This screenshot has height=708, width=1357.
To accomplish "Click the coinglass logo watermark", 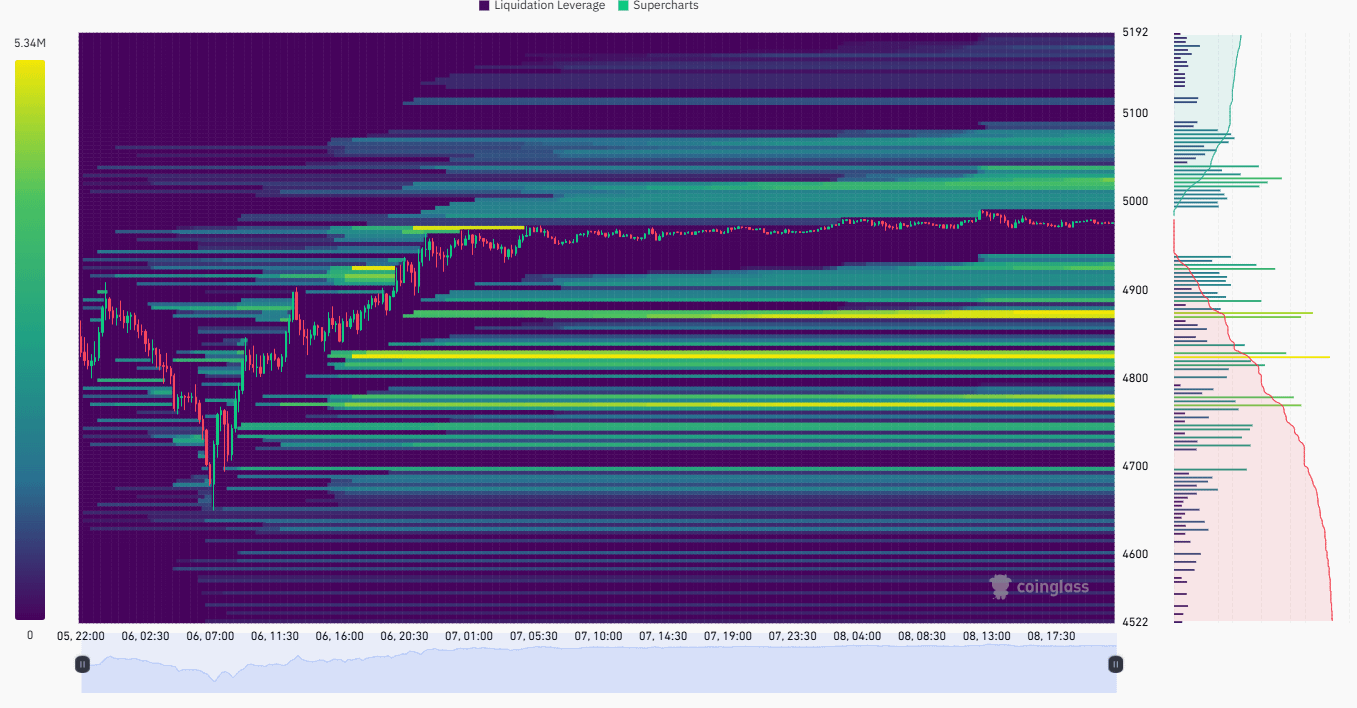I will pyautogui.click(x=1039, y=587).
